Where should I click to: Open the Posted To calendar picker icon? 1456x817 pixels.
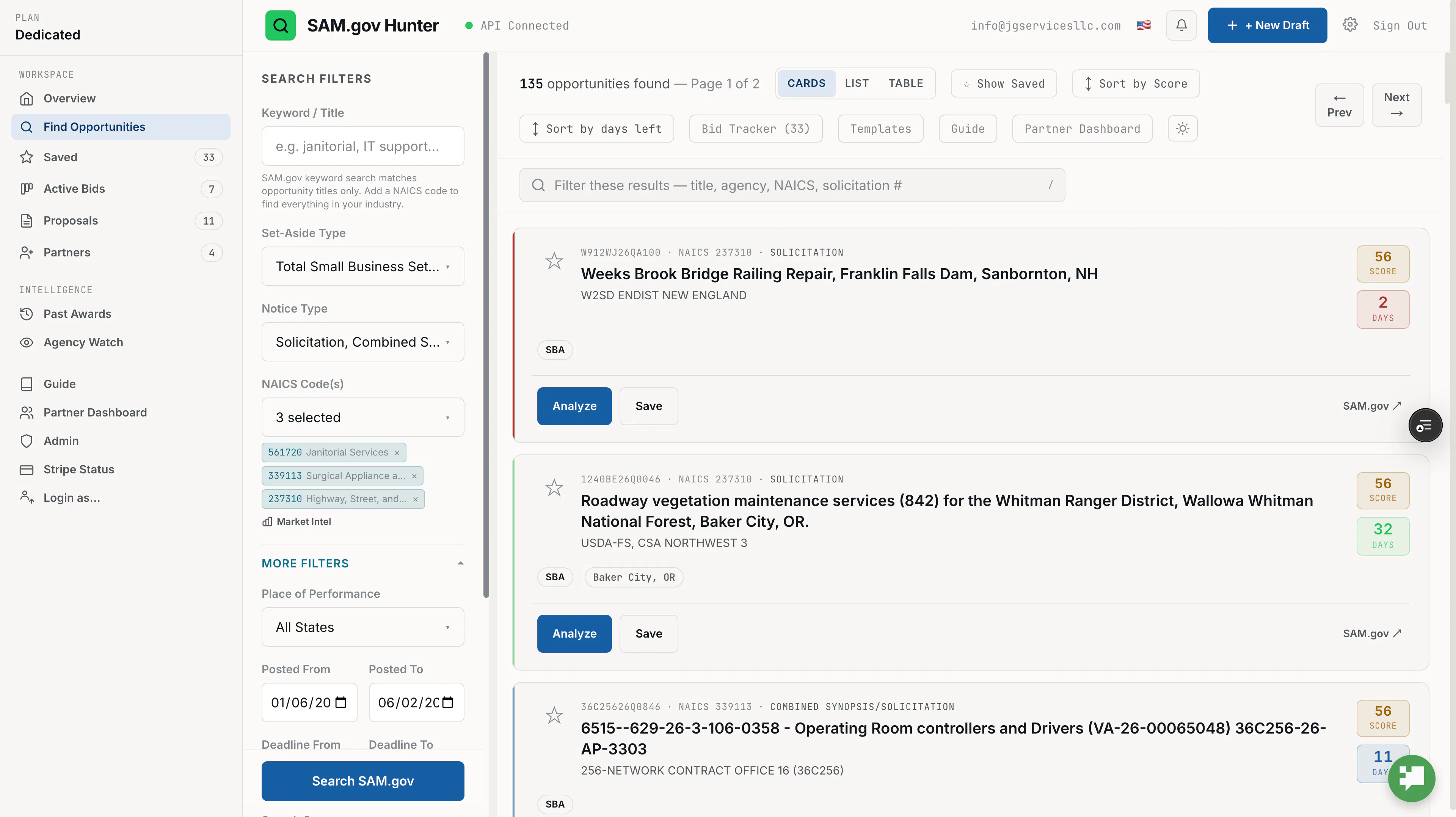coord(448,703)
